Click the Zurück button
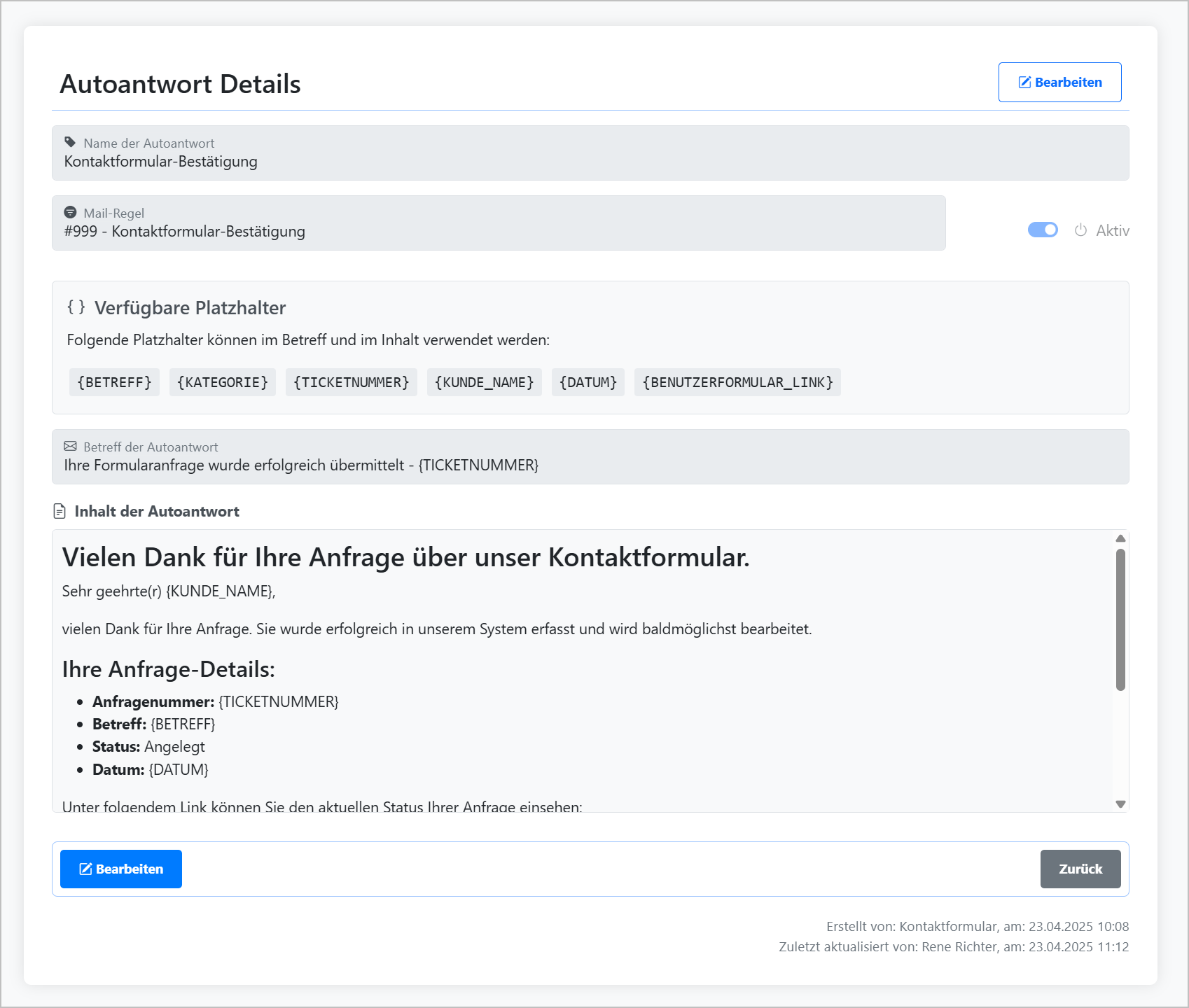Image resolution: width=1189 pixels, height=1008 pixels. [1080, 869]
